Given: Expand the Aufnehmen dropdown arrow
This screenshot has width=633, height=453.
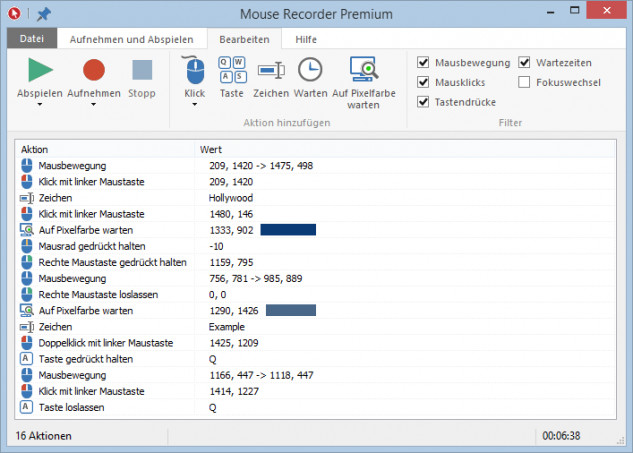Looking at the screenshot, I should click(94, 105).
